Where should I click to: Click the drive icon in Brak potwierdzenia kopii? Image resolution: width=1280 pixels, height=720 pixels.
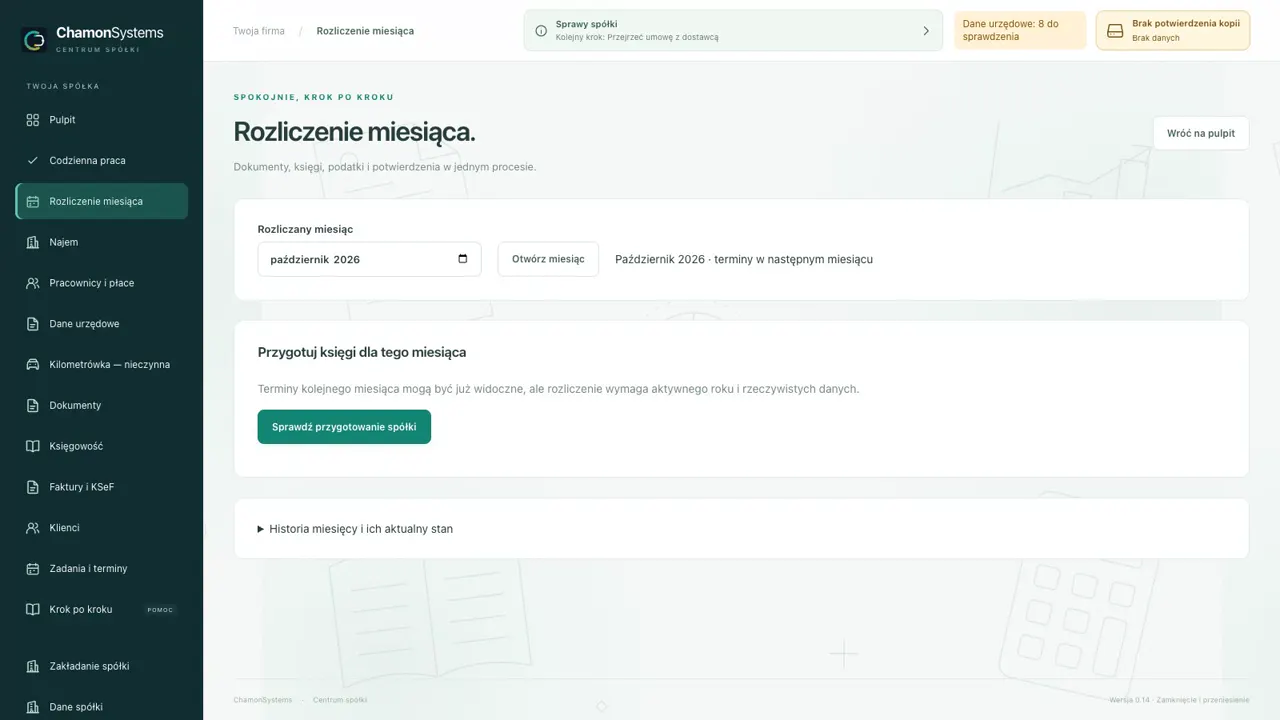[1115, 31]
